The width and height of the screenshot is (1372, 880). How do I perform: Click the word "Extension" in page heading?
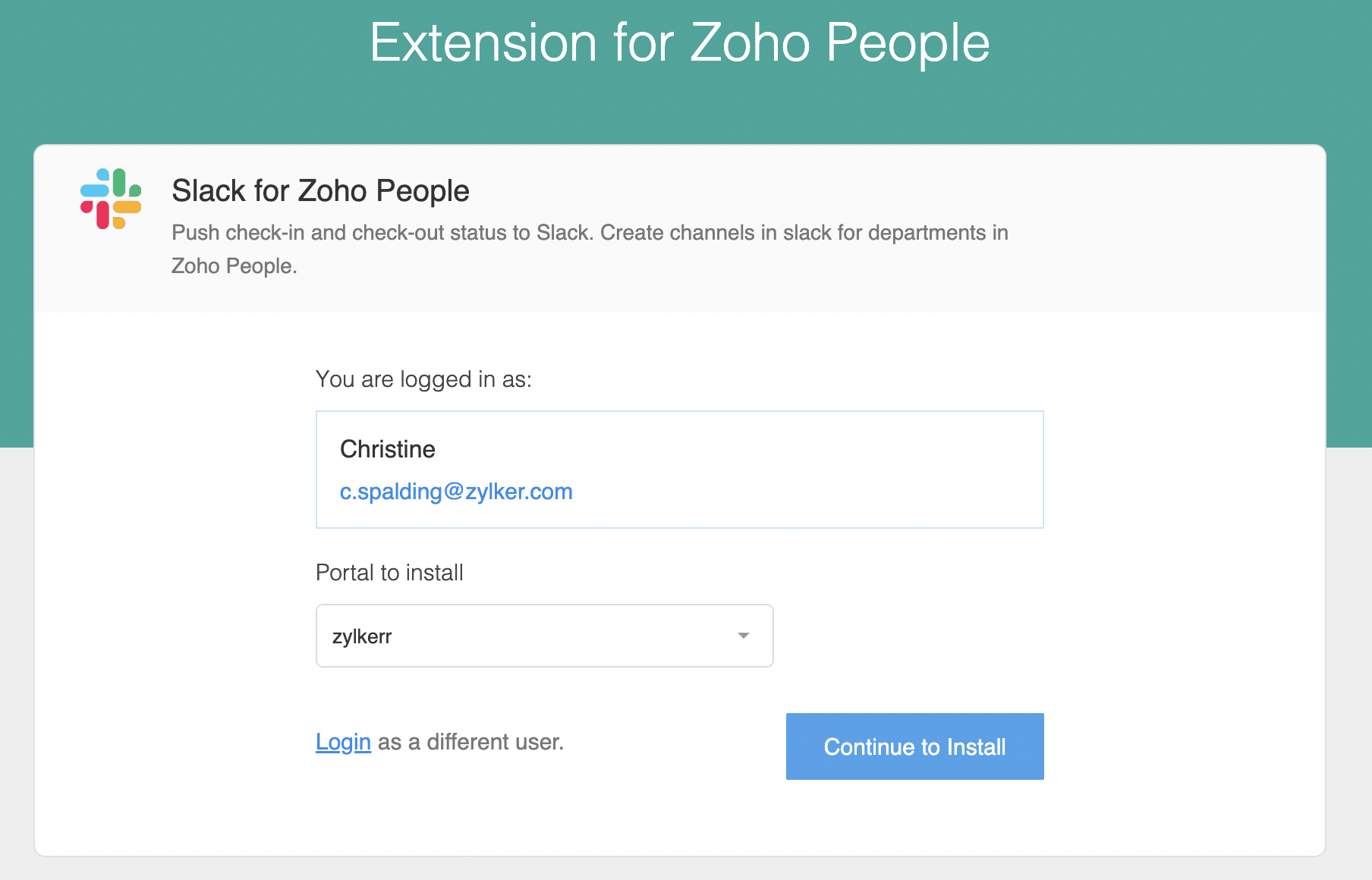pyautogui.click(x=483, y=42)
